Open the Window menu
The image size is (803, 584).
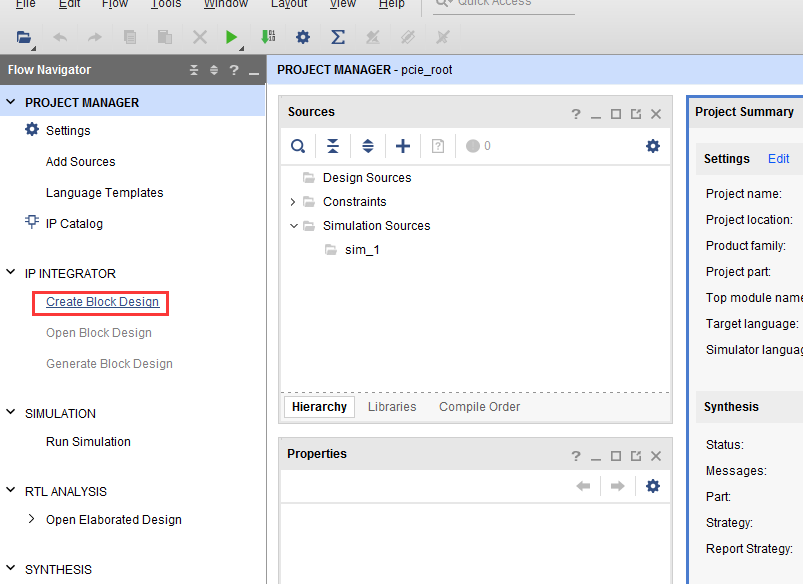point(226,4)
